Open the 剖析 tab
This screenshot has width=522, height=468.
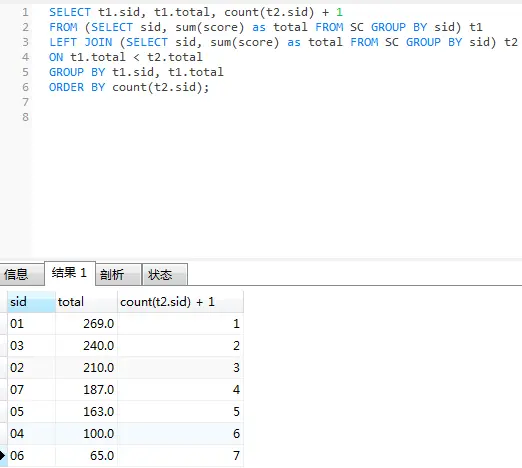[118, 274]
